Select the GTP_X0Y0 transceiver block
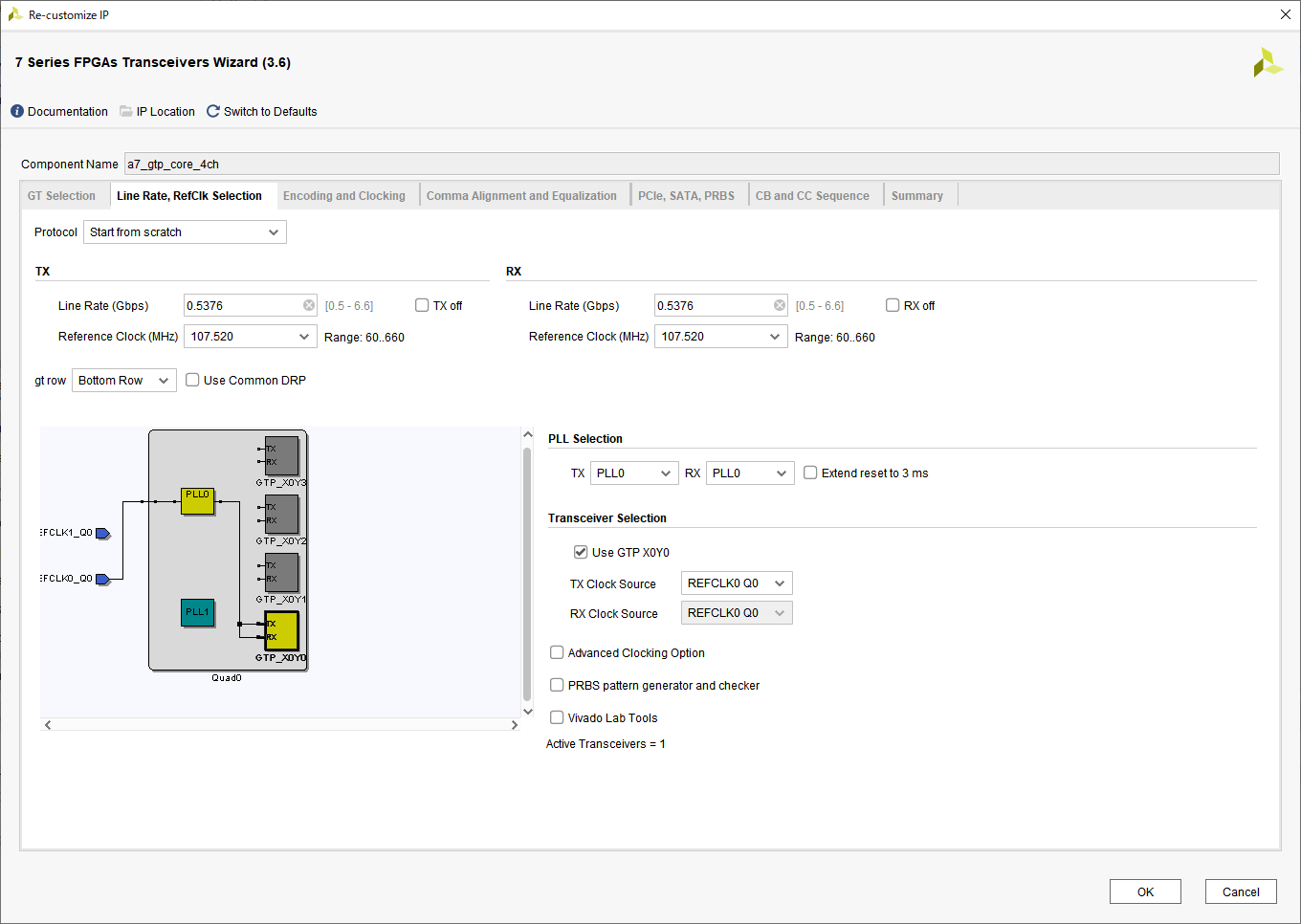Viewport: 1301px width, 924px height. [282, 630]
